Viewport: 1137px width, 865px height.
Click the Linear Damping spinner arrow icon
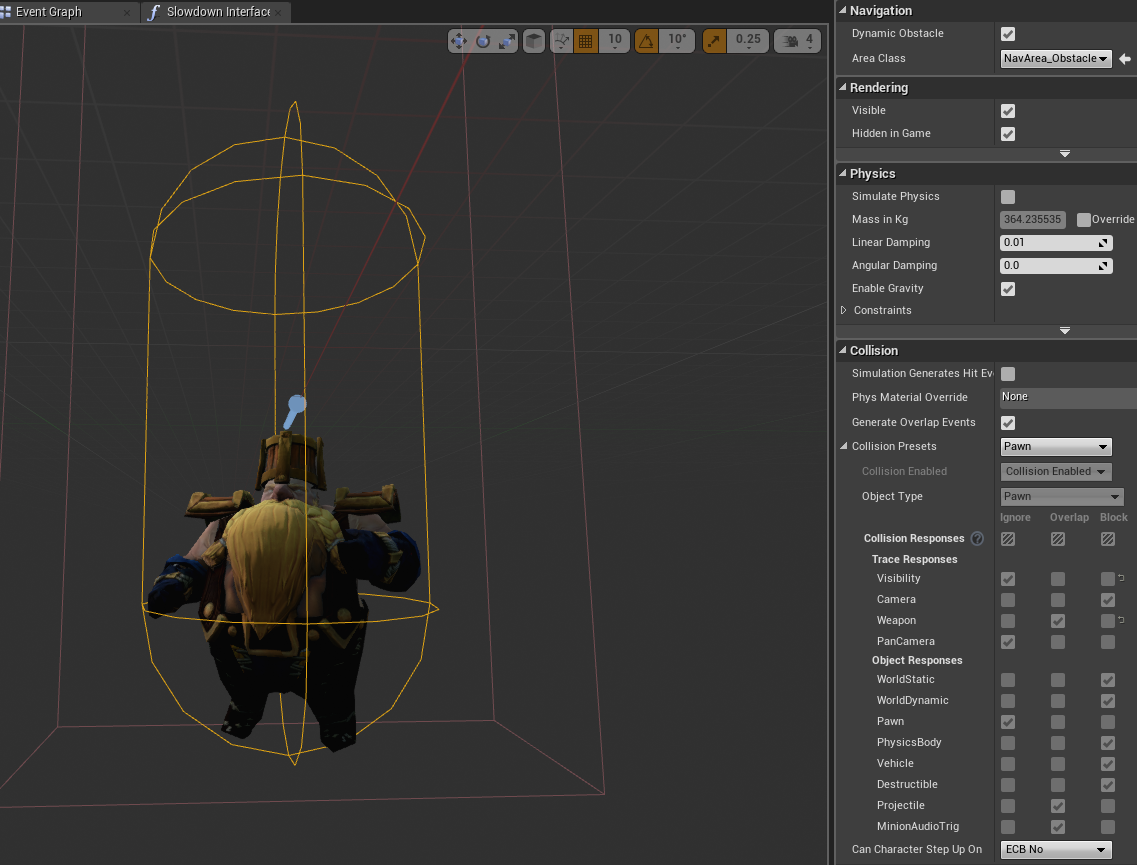pyautogui.click(x=1103, y=243)
